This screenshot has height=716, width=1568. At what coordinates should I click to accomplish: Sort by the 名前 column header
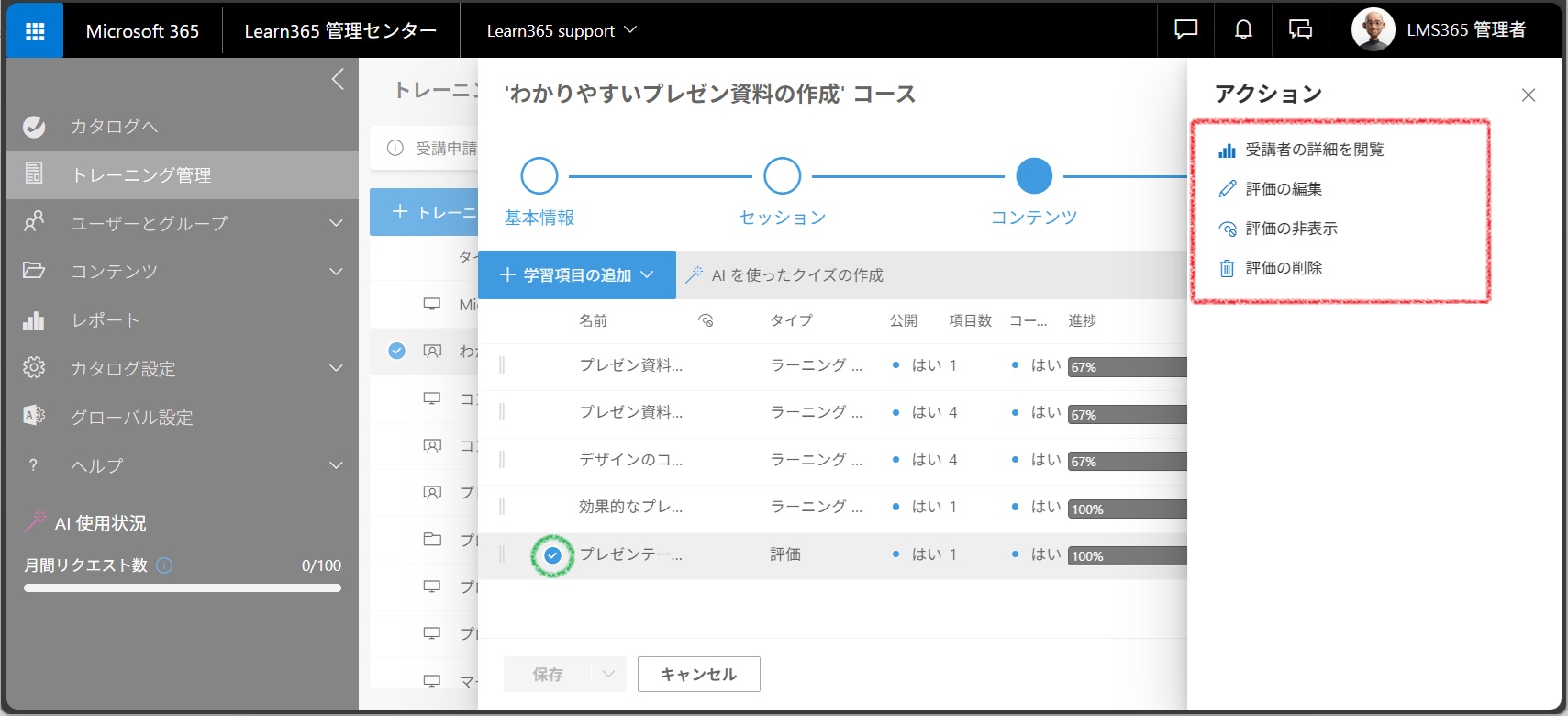[593, 320]
